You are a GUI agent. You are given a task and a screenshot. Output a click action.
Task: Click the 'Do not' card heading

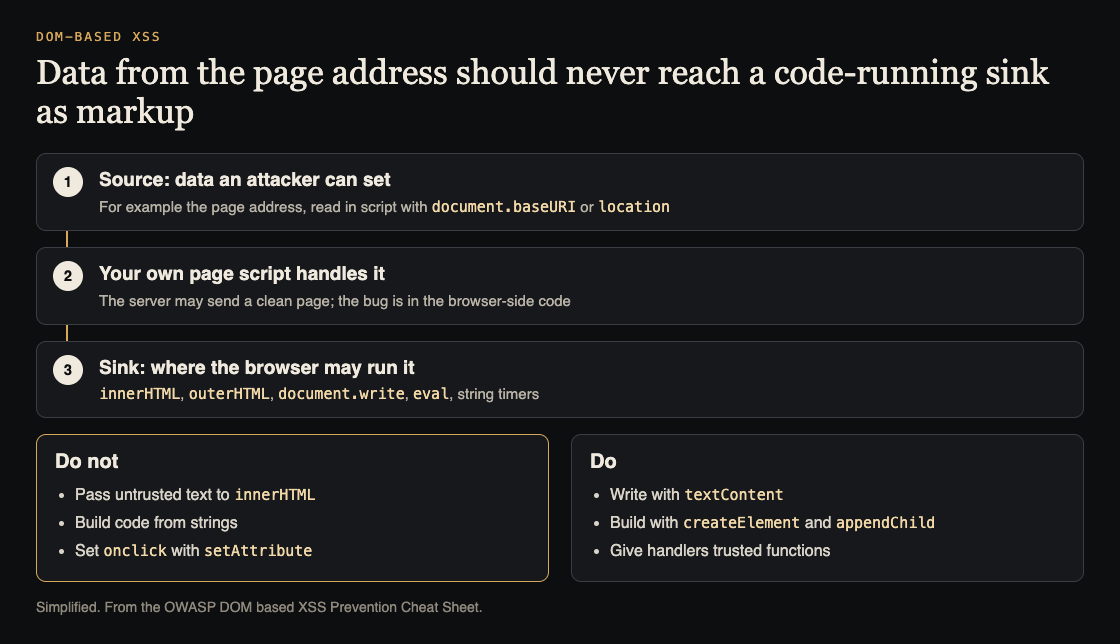[86, 461]
